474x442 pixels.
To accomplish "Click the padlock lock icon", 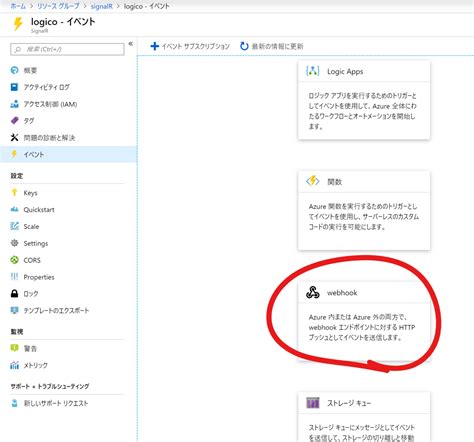I will click(x=14, y=293).
